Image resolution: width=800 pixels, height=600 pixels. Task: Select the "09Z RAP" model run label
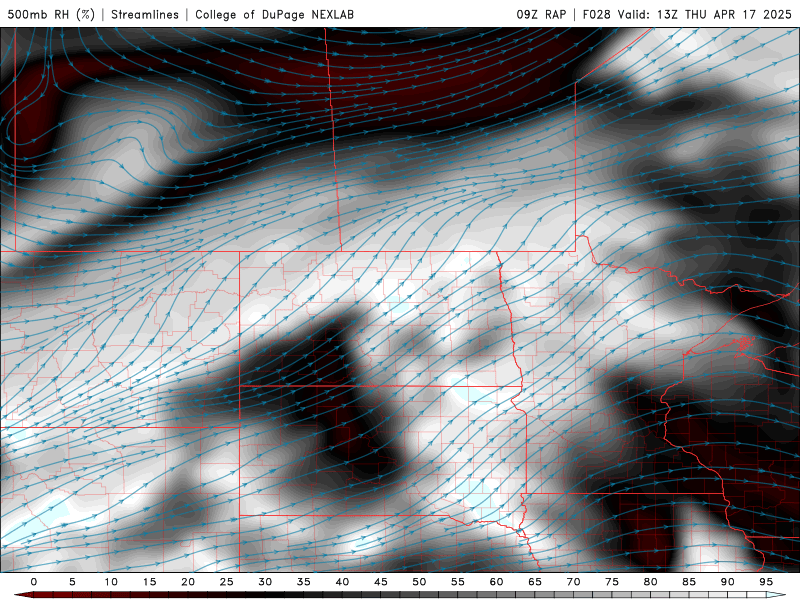541,14
